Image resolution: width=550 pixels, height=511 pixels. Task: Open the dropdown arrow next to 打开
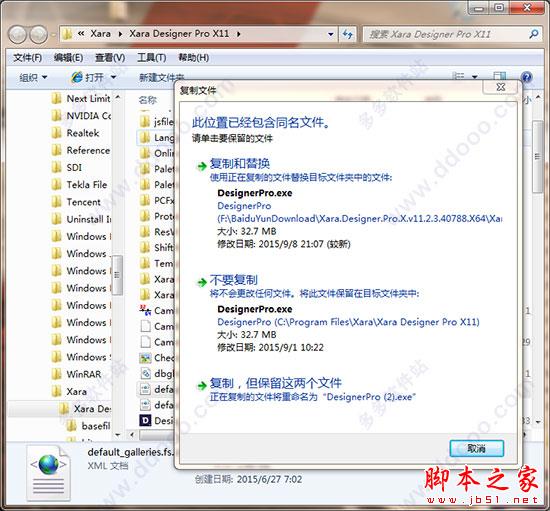coord(113,77)
